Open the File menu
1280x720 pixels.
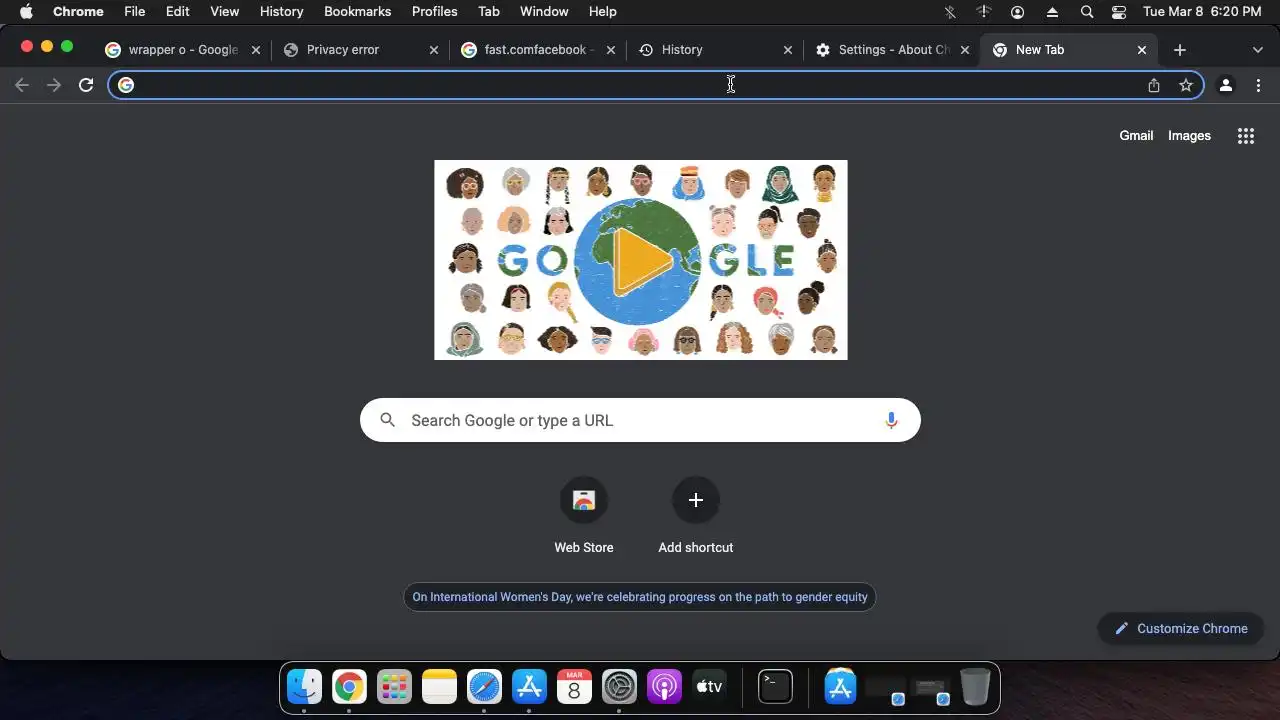tap(135, 12)
